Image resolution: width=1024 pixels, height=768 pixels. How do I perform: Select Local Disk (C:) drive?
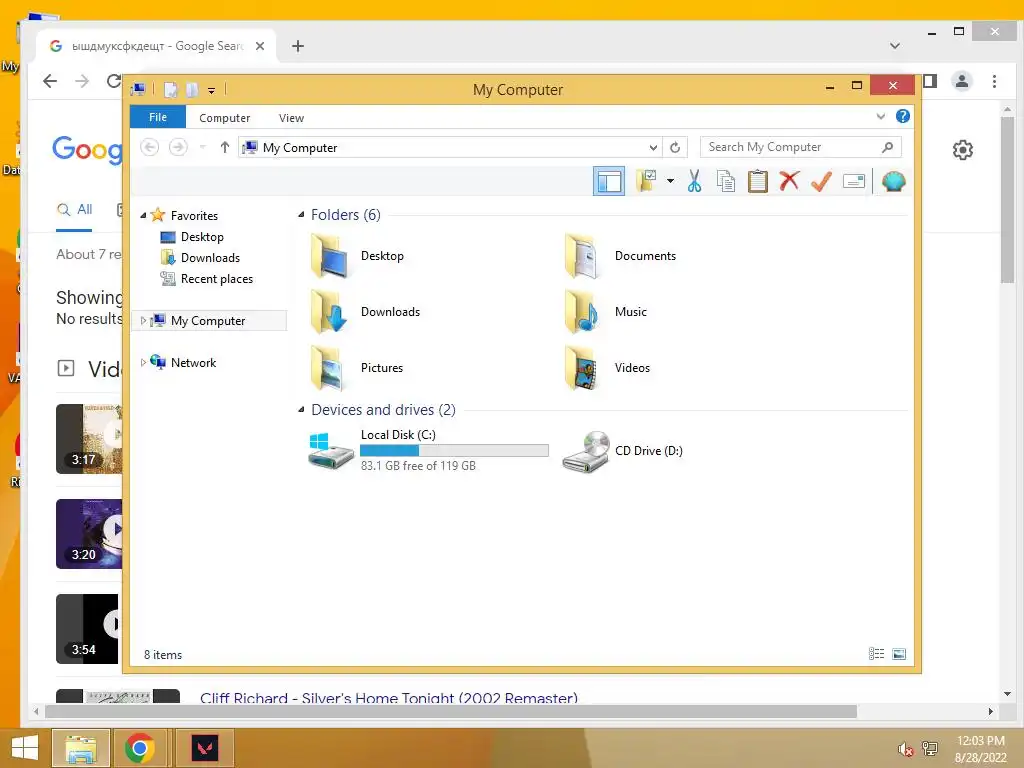coord(428,450)
